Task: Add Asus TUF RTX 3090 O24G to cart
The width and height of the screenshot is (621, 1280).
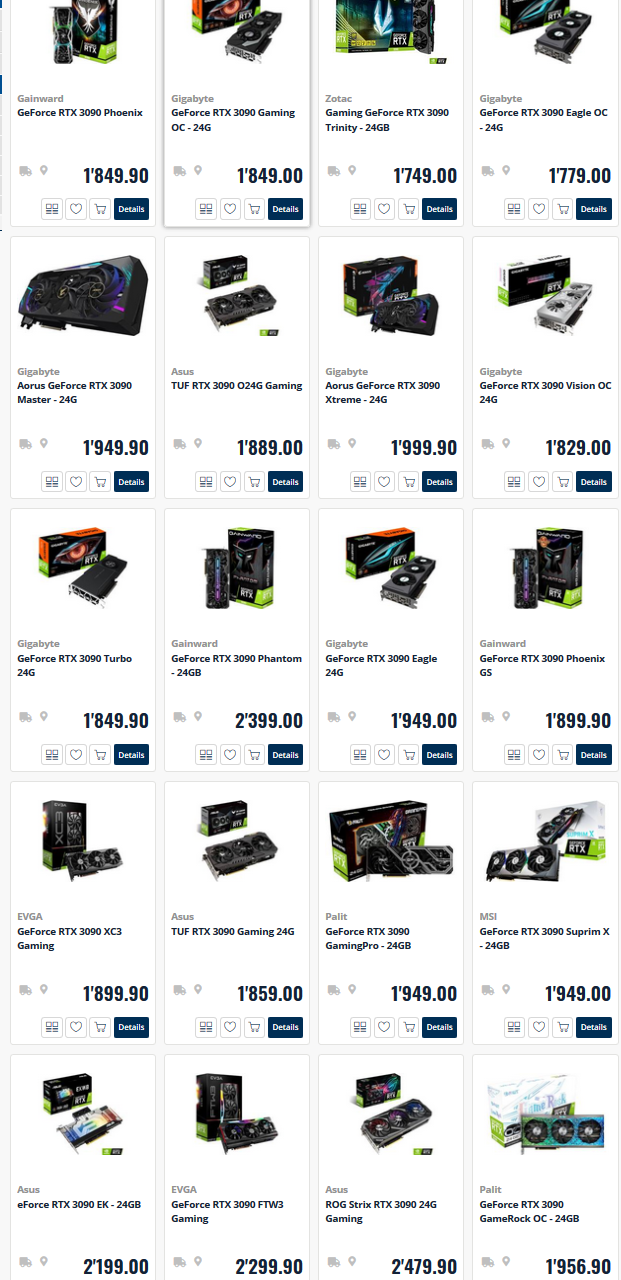Action: pos(254,482)
